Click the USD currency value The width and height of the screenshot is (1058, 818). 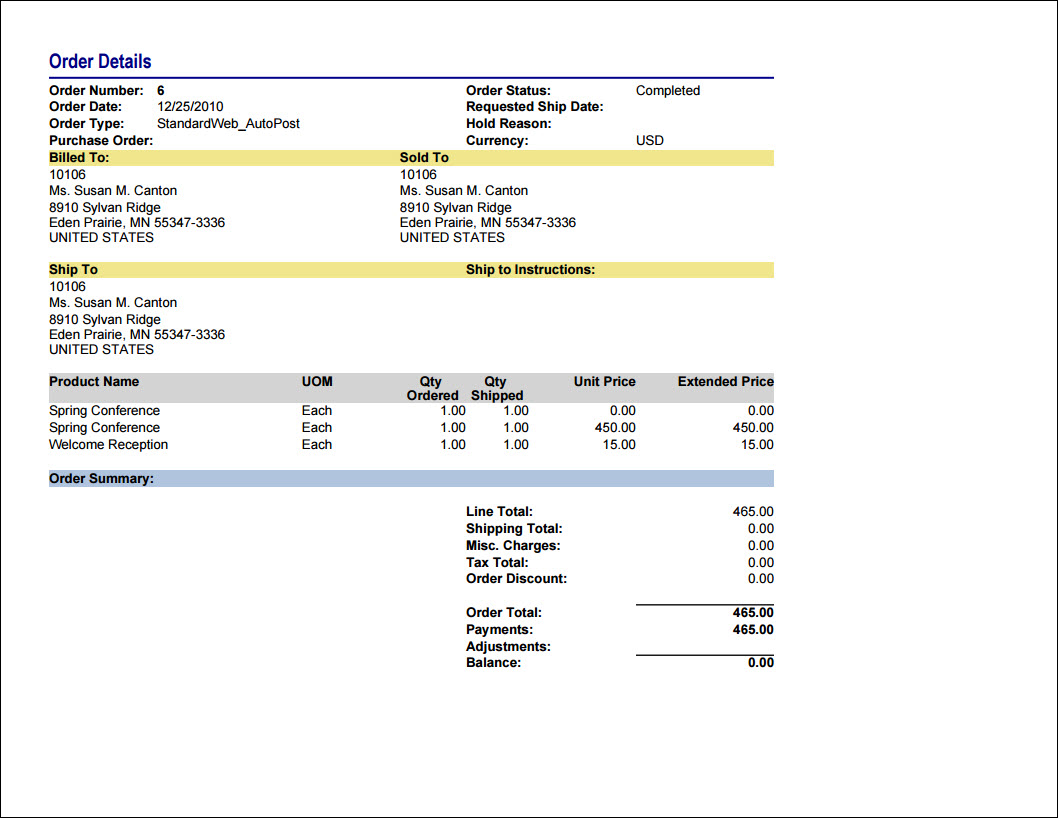(x=650, y=140)
